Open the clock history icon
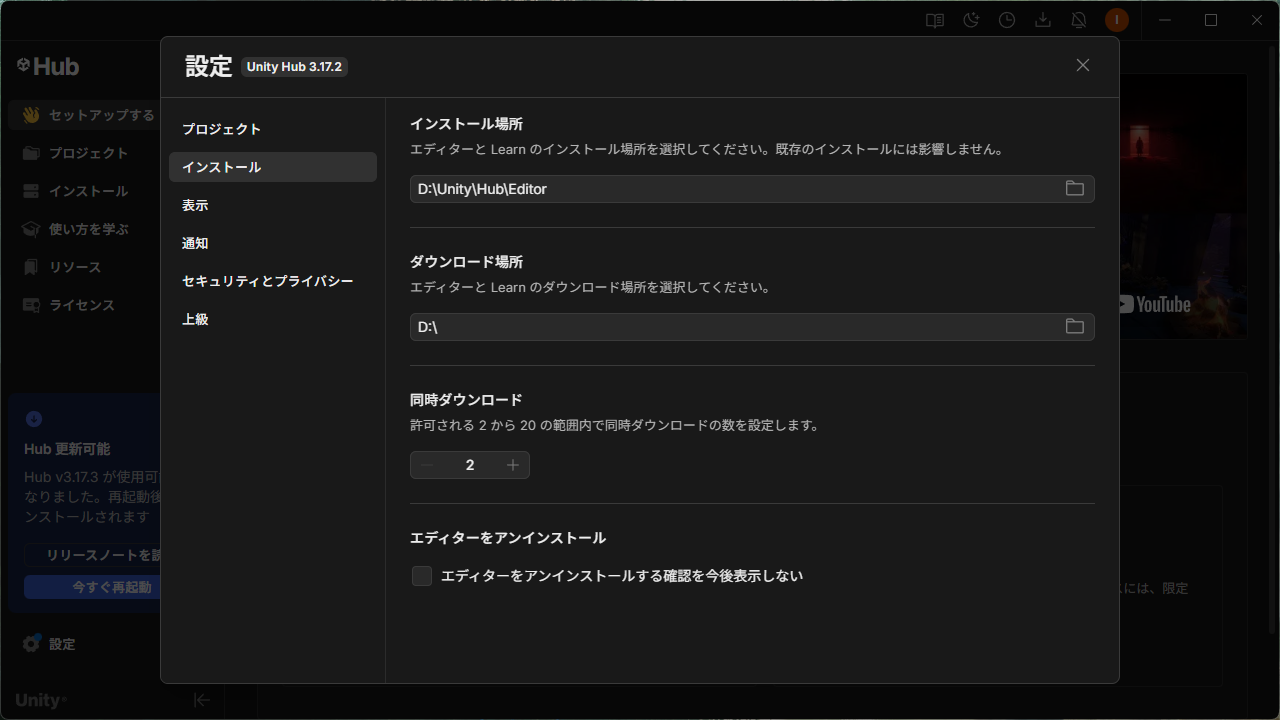Screen dimensions: 1280x720 click(x=1007, y=20)
